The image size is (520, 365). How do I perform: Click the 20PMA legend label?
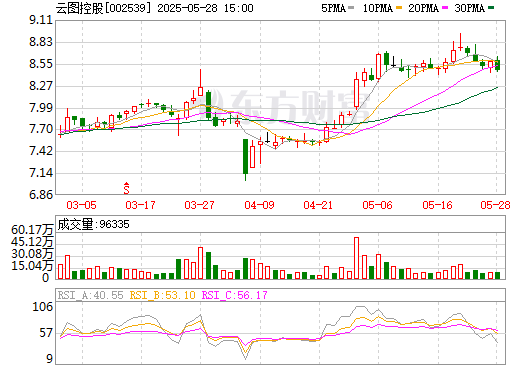click(x=423, y=8)
